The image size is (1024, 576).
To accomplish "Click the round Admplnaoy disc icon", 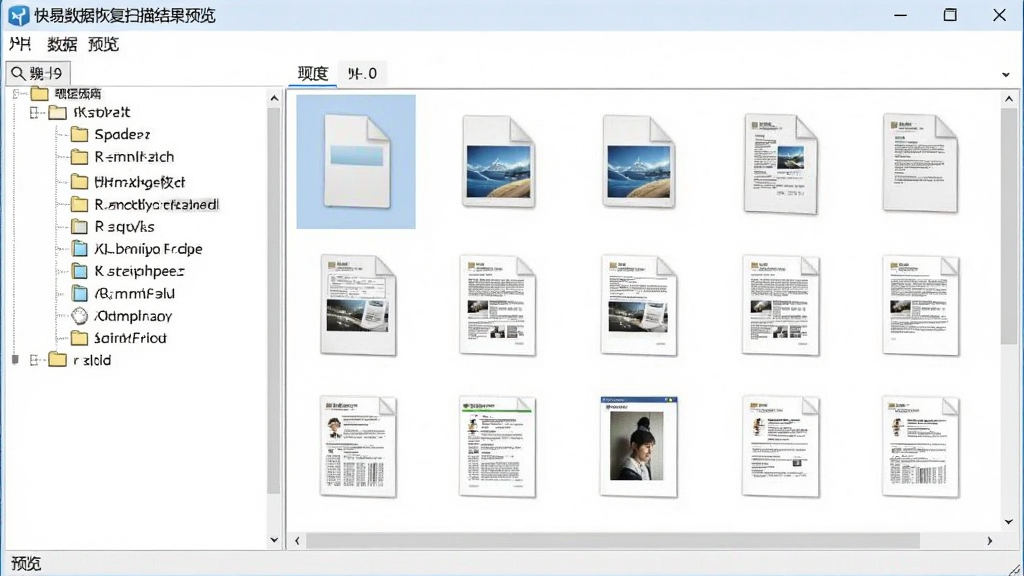I will 80,316.
